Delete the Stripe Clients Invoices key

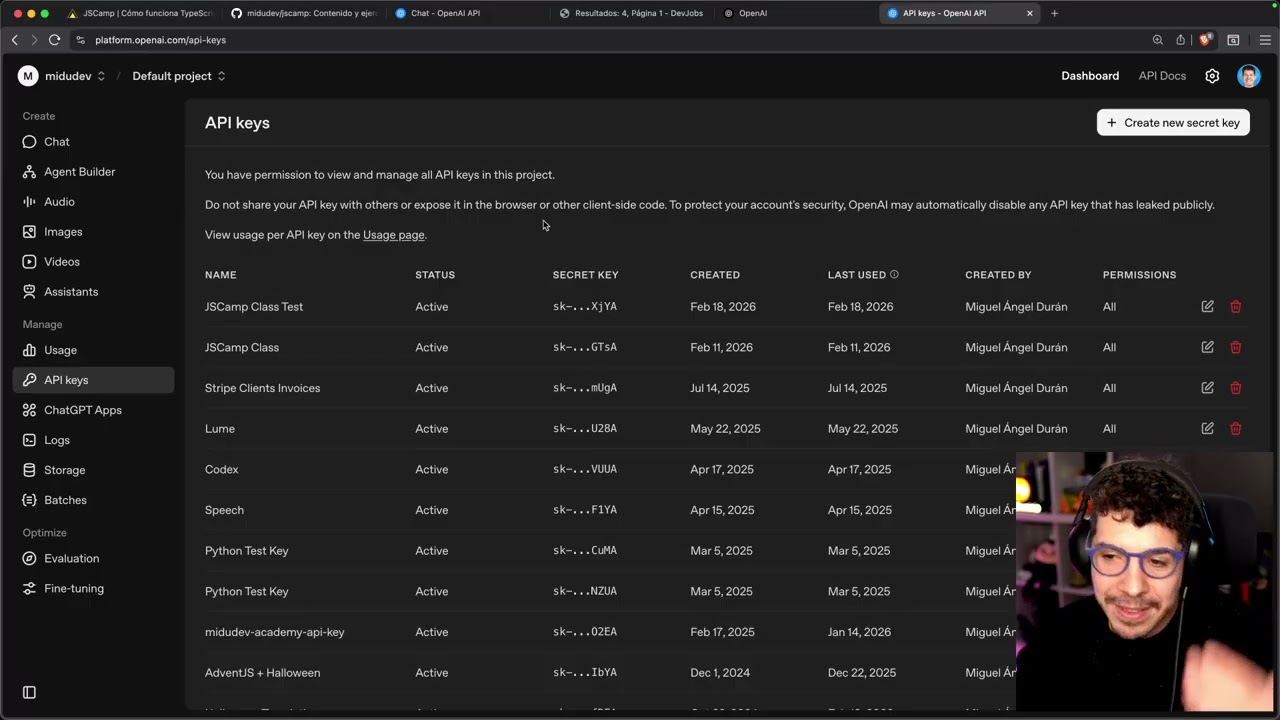coord(1235,388)
